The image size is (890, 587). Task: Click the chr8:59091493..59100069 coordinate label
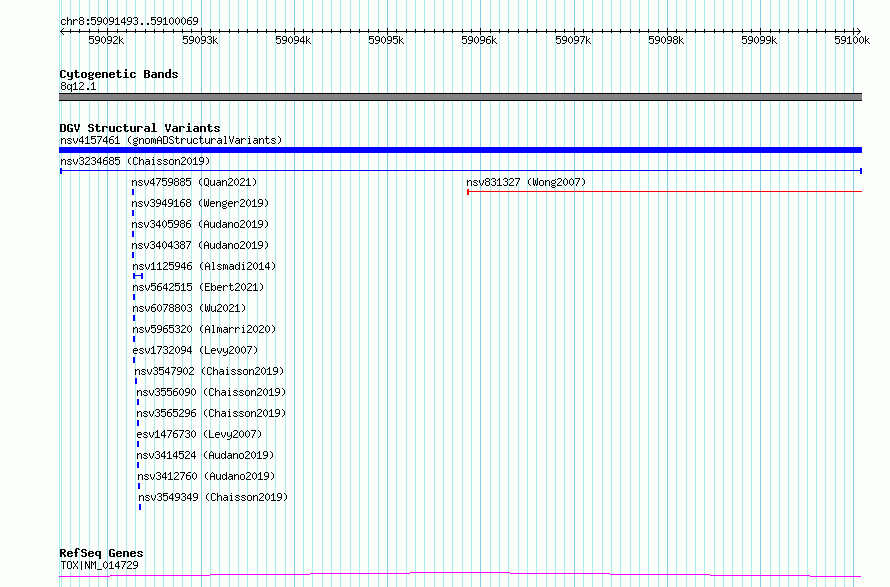point(129,21)
